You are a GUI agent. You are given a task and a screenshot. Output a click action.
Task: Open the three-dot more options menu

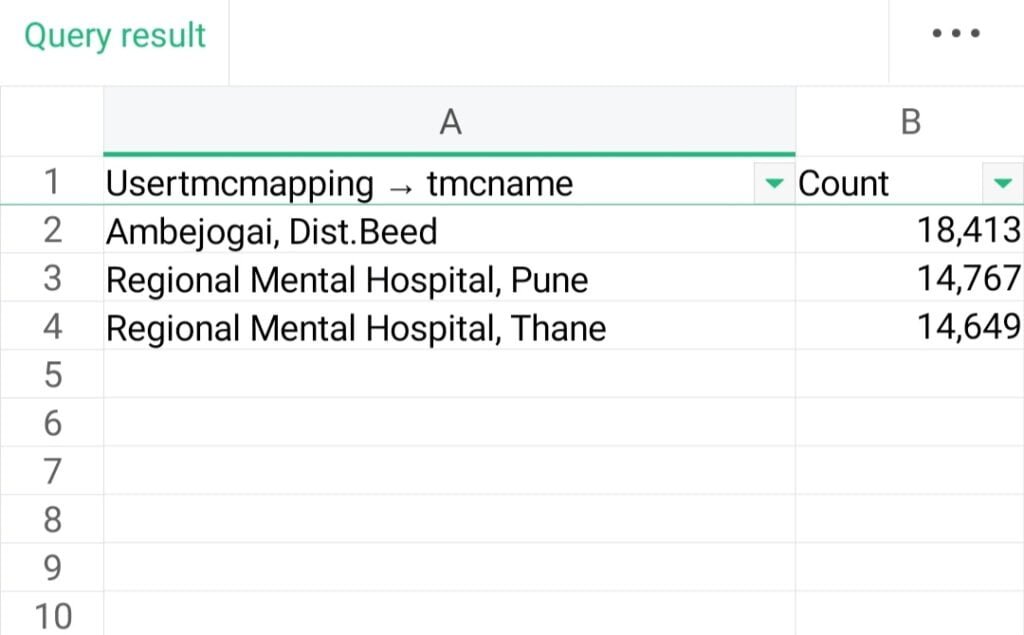955,33
